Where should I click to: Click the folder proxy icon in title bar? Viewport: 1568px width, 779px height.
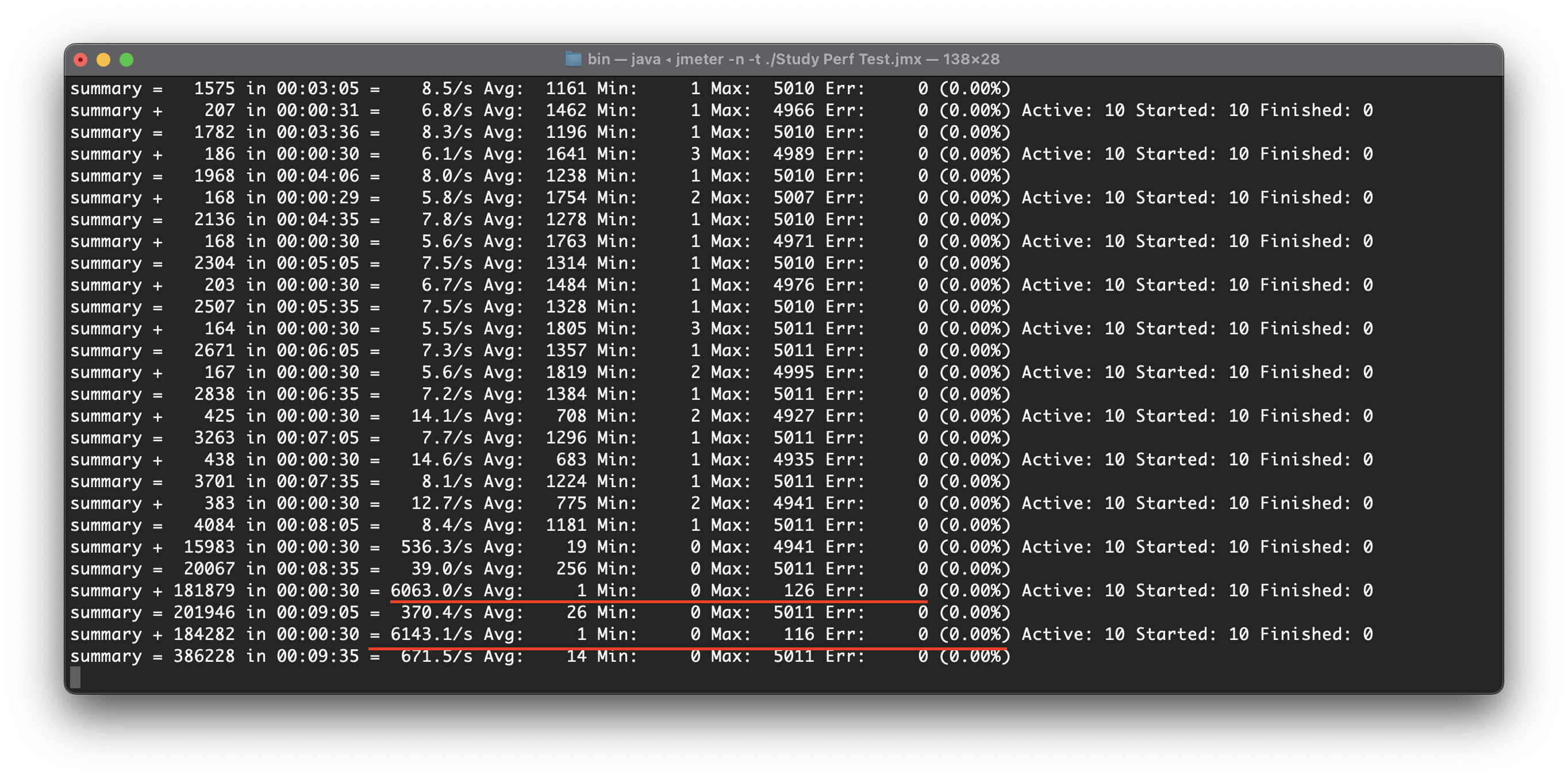(573, 59)
